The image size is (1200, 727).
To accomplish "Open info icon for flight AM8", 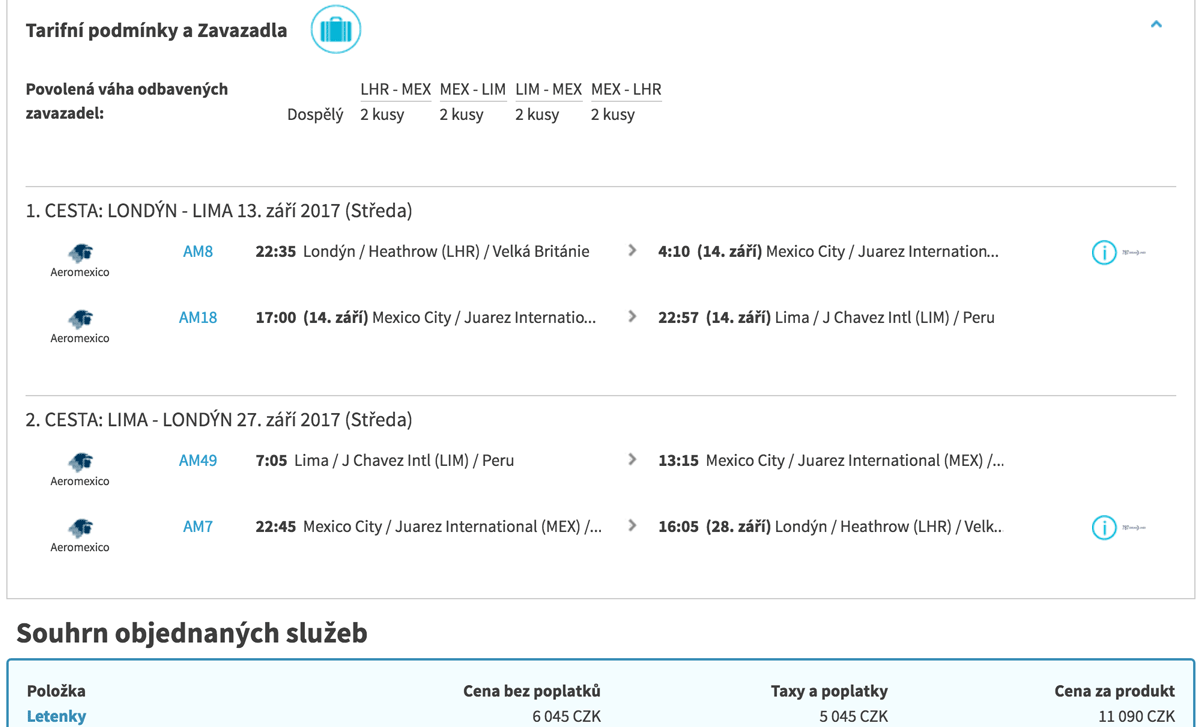I will pos(1103,253).
